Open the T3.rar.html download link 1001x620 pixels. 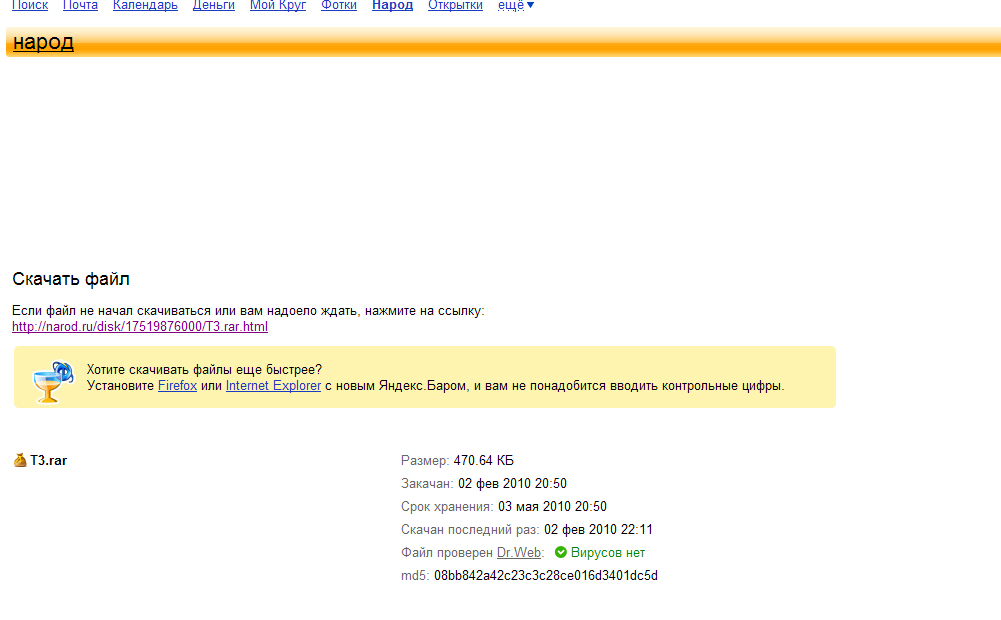coord(140,327)
